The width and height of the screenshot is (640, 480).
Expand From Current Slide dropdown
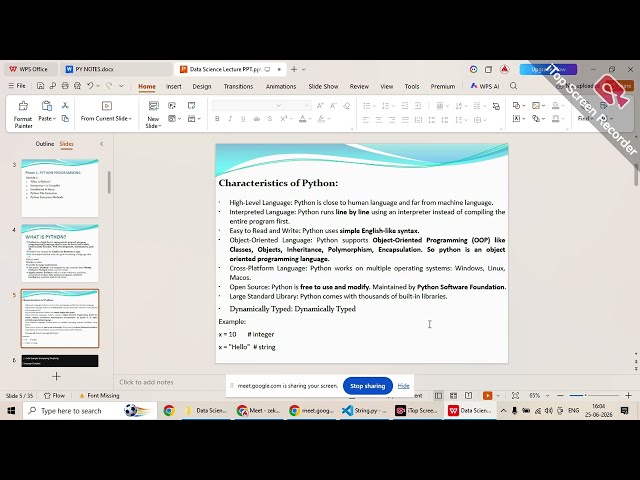tap(131, 119)
